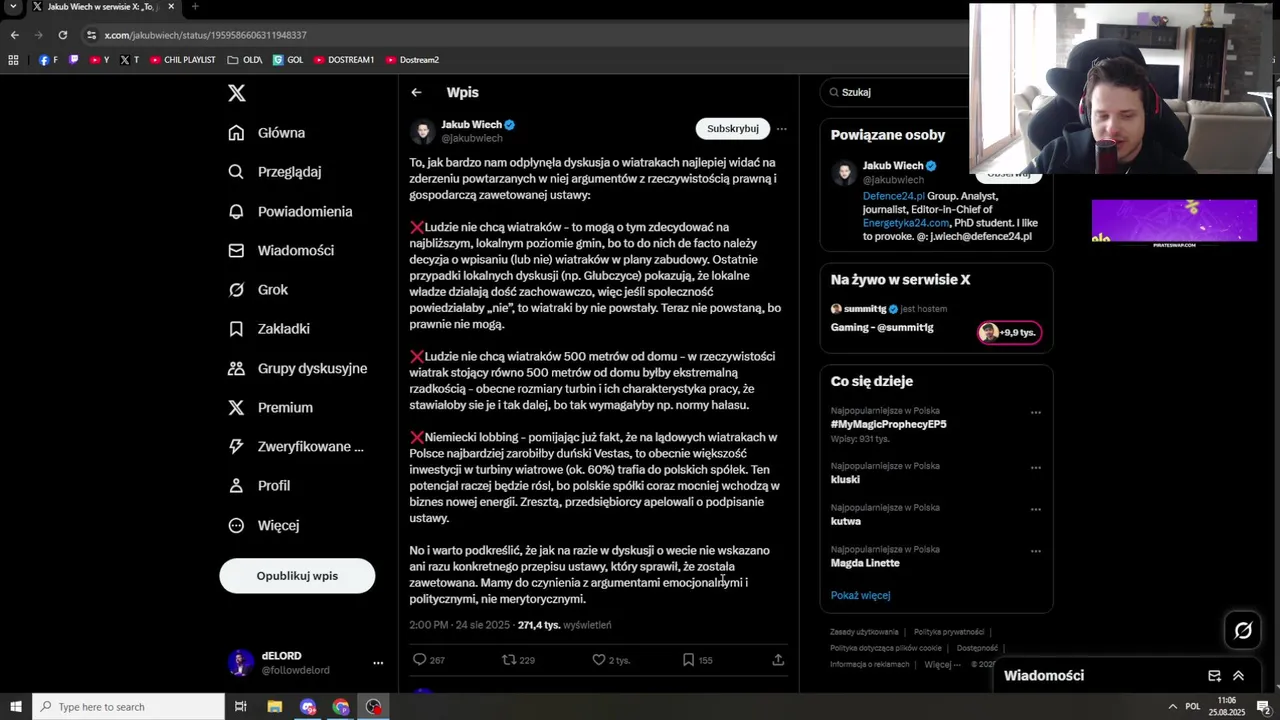
Task: Open options for Magda Linette trend
Action: pos(1036,551)
